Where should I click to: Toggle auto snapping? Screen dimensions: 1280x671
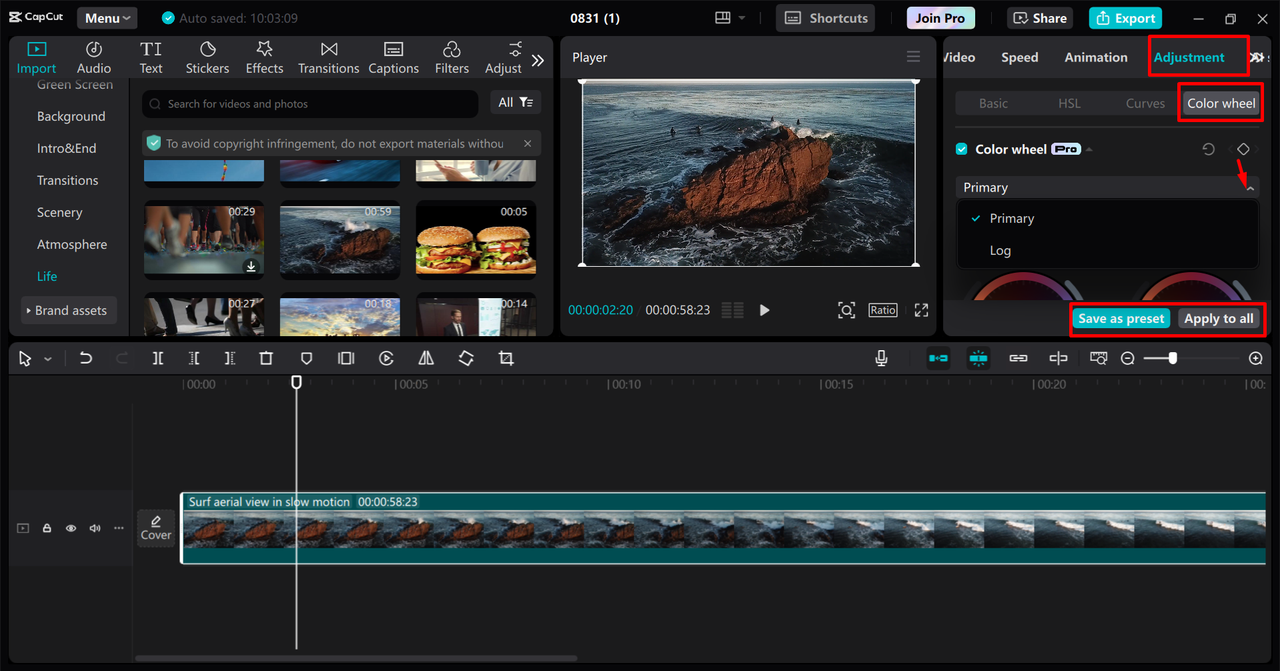[978, 358]
